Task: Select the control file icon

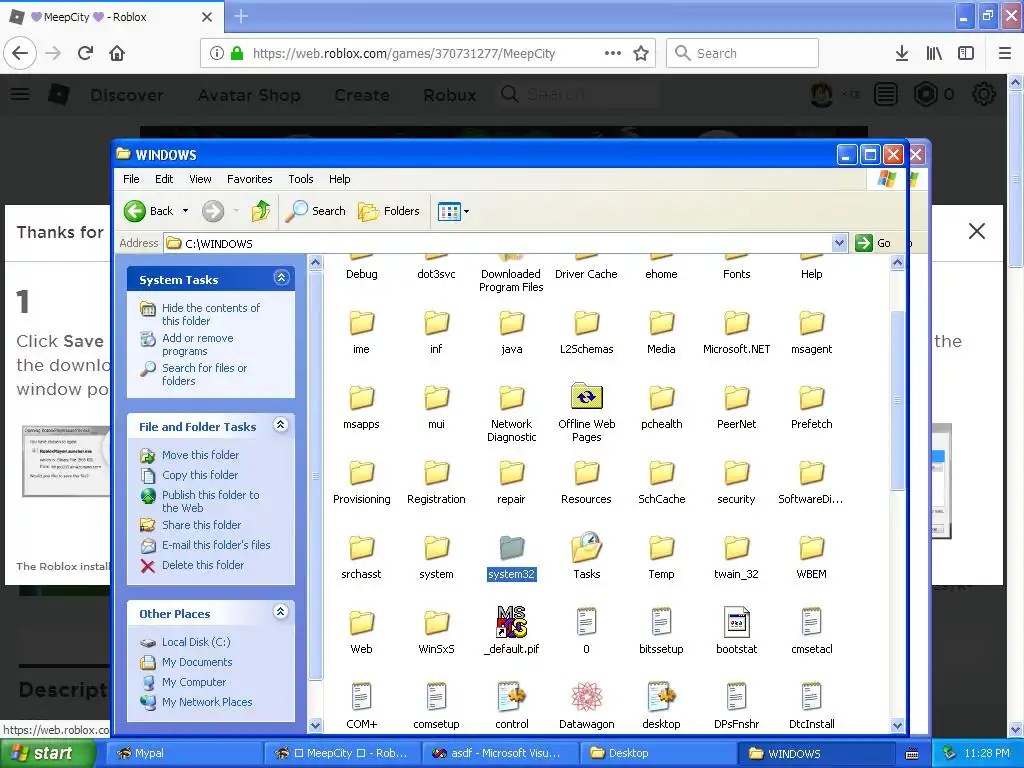Action: point(511,697)
